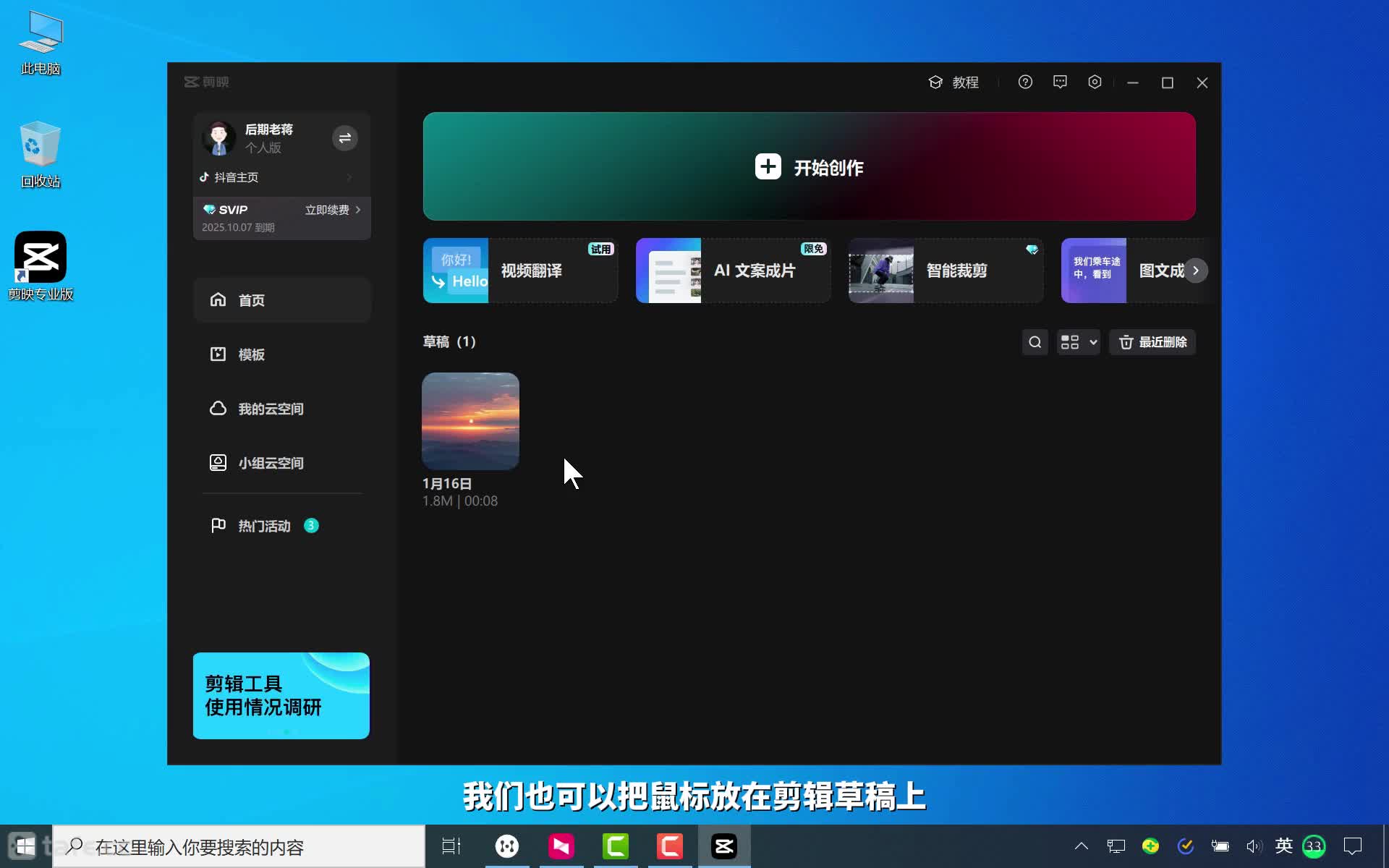Click the green 33 tray badge icon
The image size is (1389, 868).
click(1314, 846)
